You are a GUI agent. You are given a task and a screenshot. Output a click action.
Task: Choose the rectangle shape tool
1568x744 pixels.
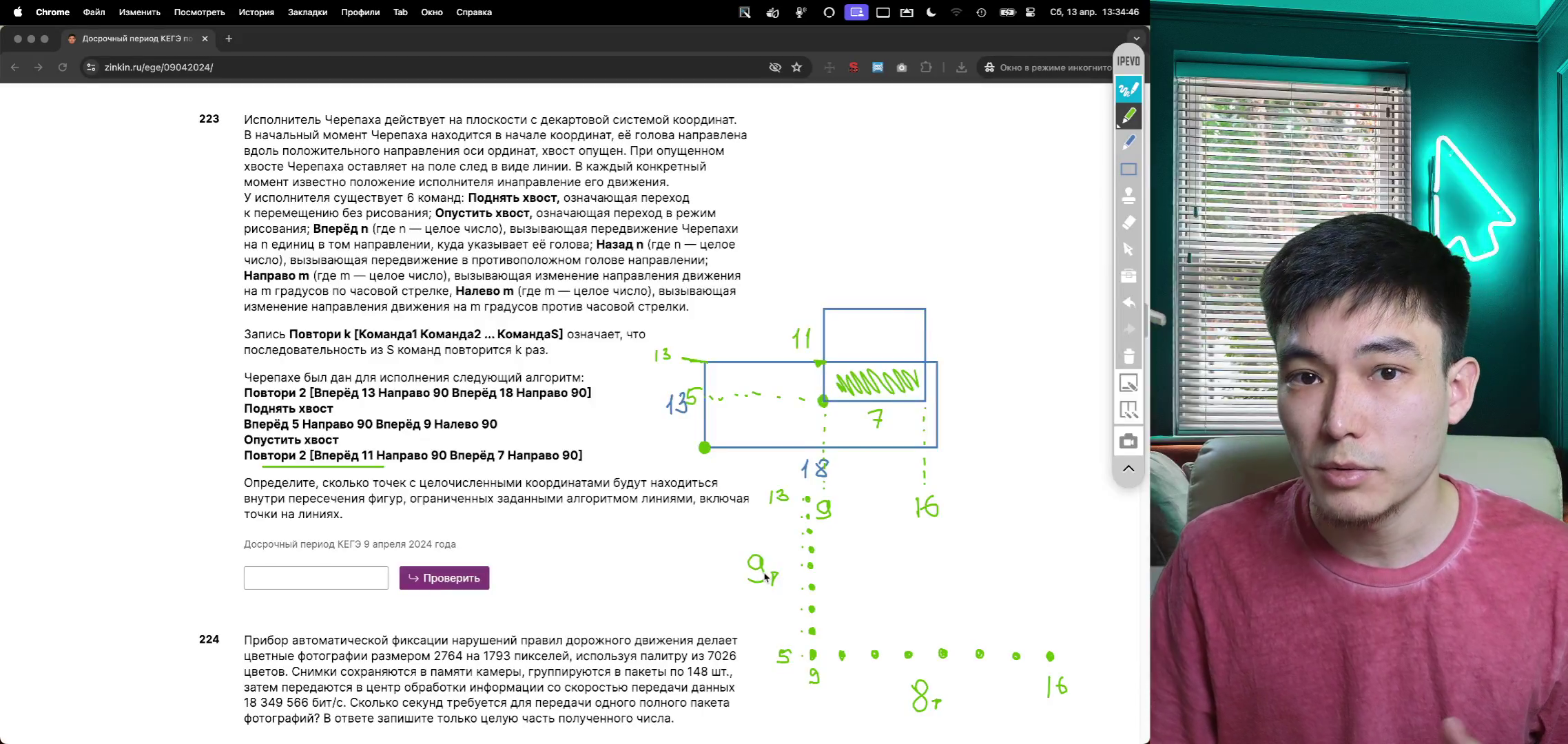(1128, 169)
